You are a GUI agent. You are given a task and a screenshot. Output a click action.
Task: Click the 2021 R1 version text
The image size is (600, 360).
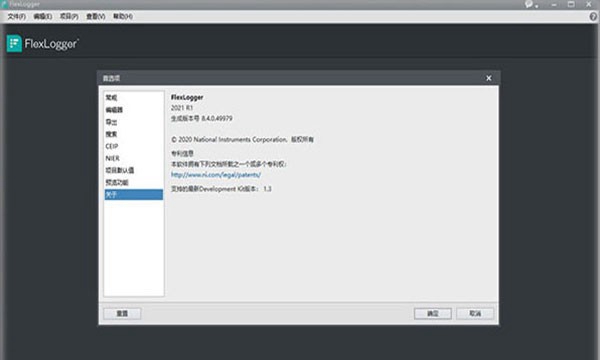coord(182,108)
